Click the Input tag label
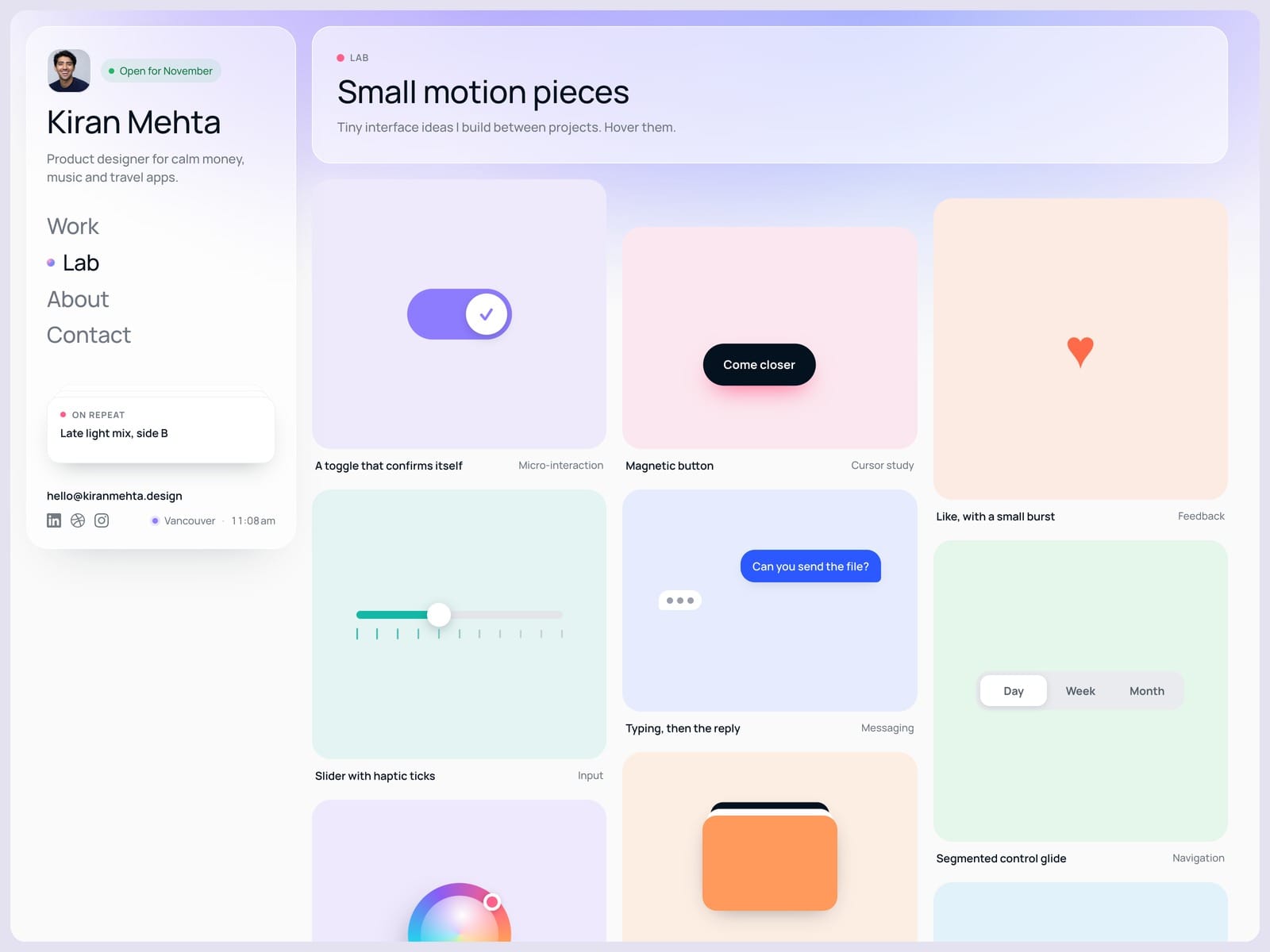The image size is (1270, 952). coord(591,776)
